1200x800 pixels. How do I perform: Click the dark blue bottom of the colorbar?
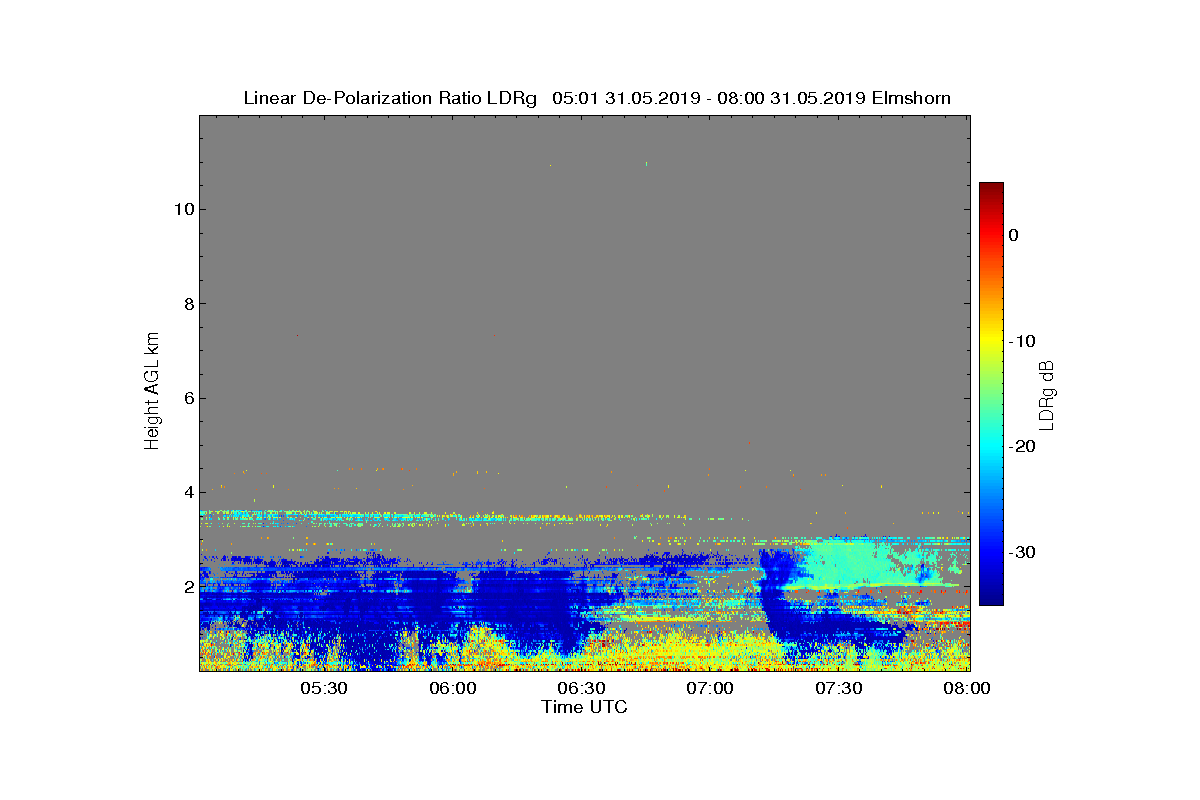point(991,597)
